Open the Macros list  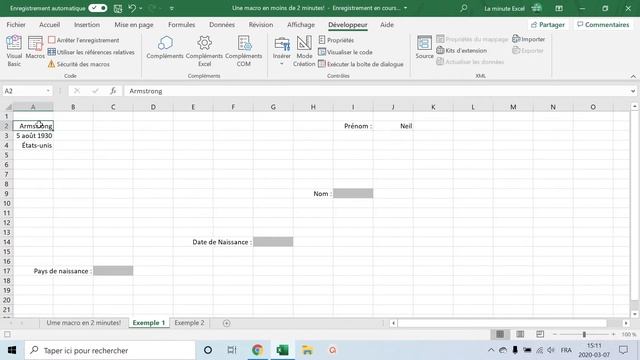(x=35, y=47)
